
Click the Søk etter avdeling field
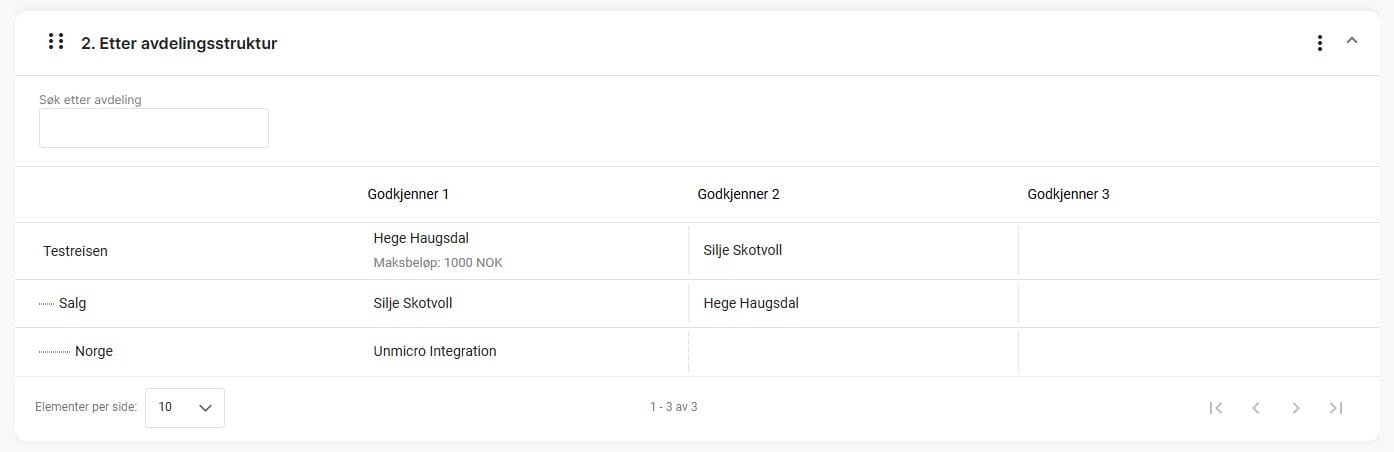[x=154, y=129]
